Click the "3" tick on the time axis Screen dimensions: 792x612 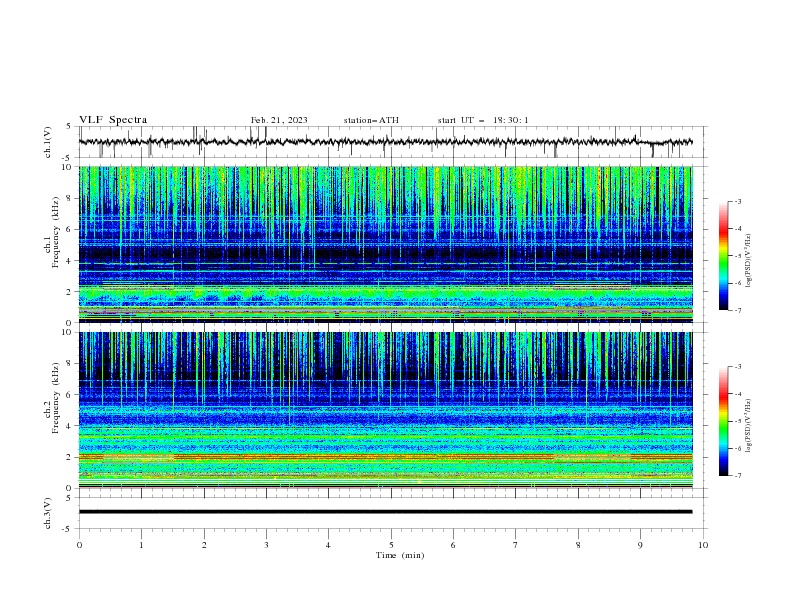[266, 545]
